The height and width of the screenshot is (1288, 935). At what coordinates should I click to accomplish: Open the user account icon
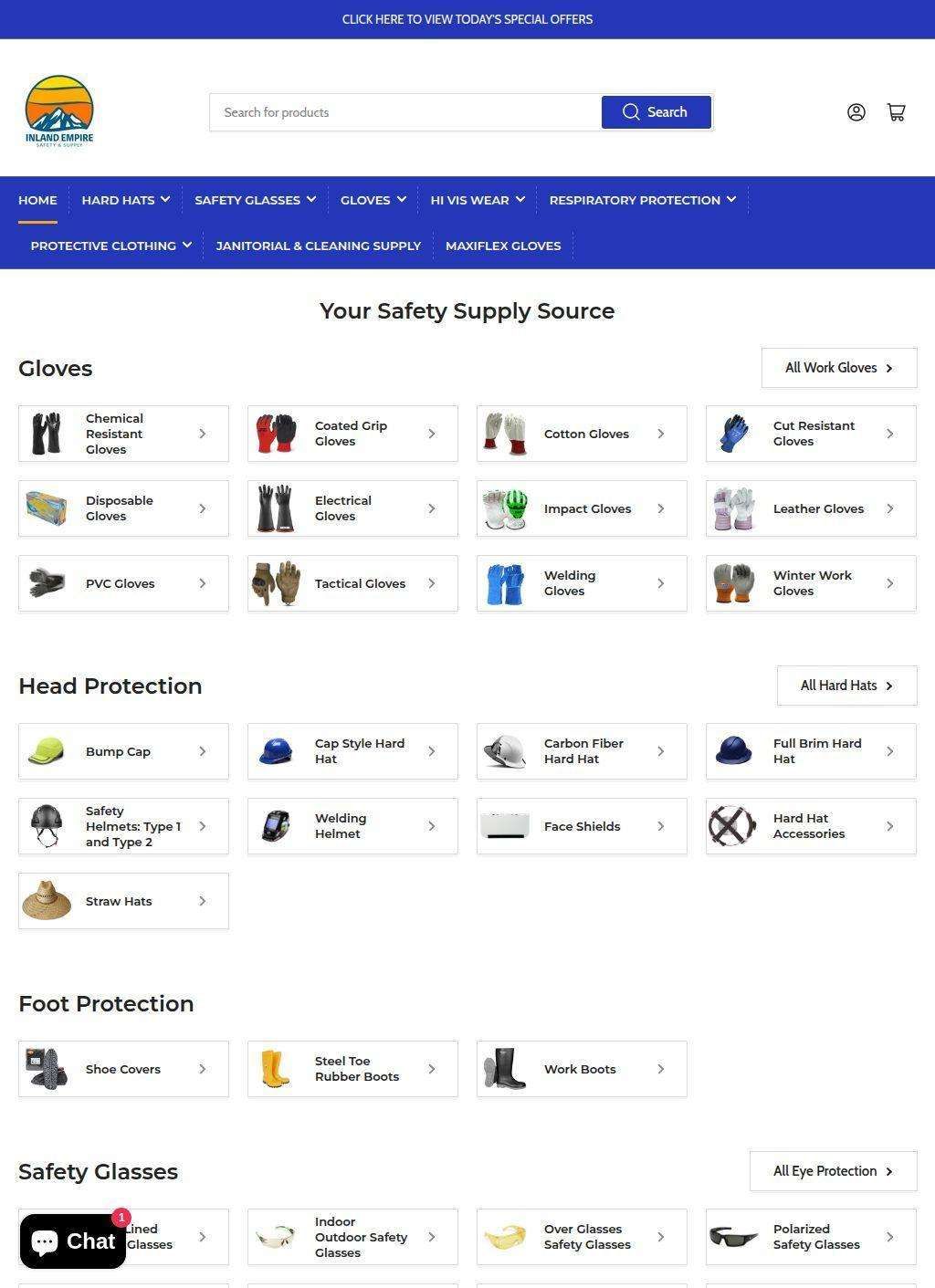(856, 112)
